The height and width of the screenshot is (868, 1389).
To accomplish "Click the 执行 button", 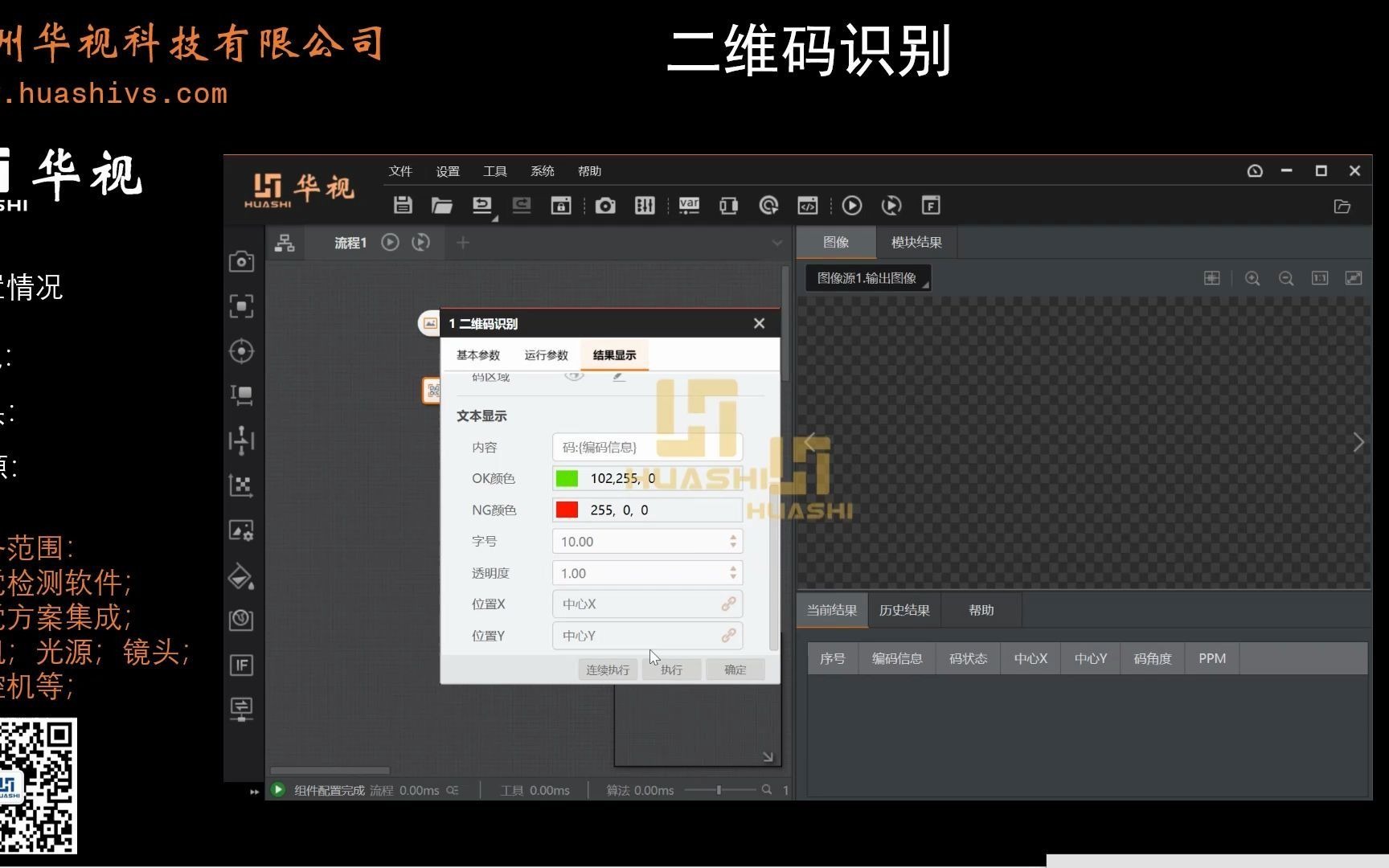I will 672,669.
